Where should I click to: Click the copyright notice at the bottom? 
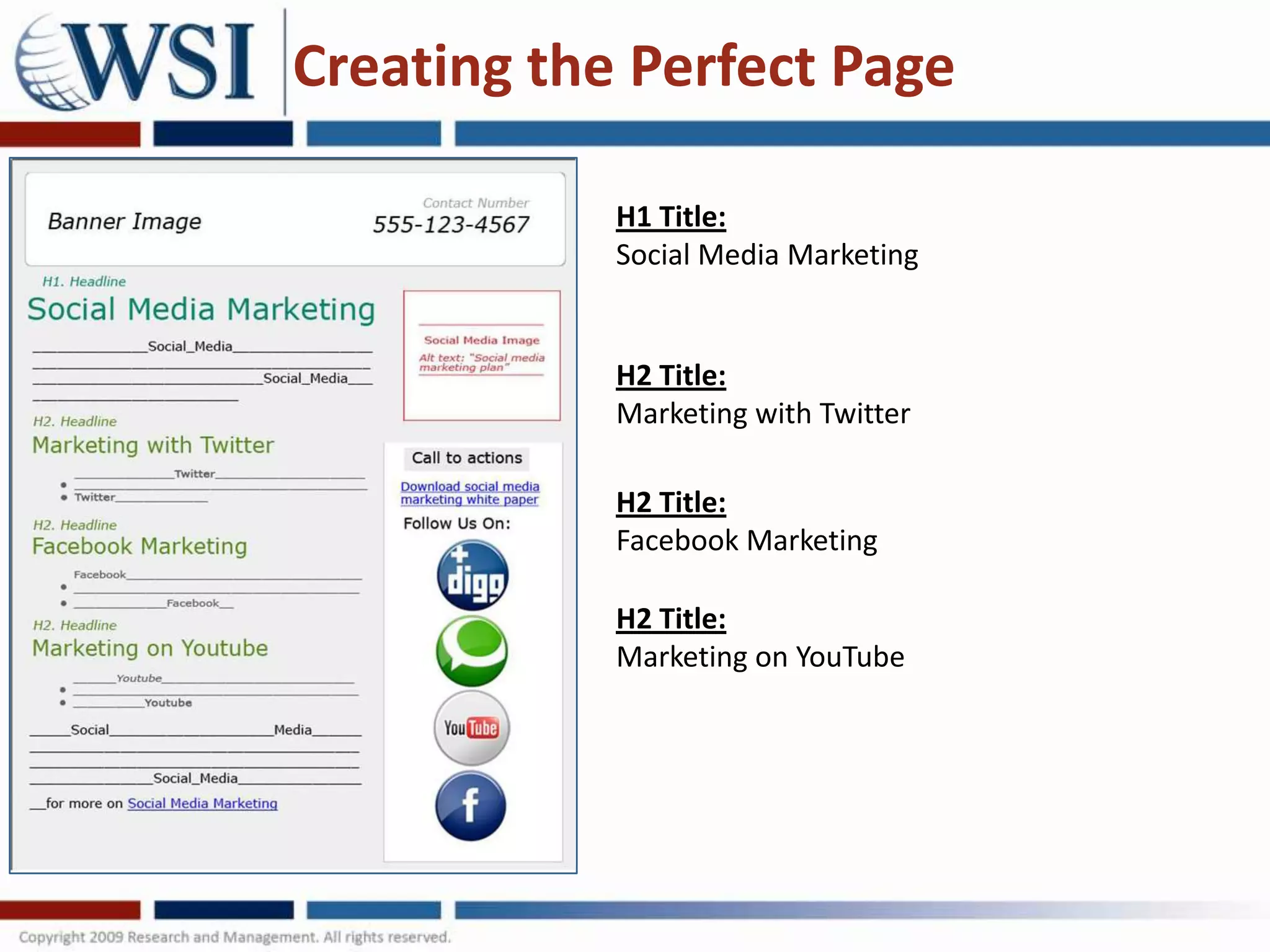pyautogui.click(x=234, y=937)
